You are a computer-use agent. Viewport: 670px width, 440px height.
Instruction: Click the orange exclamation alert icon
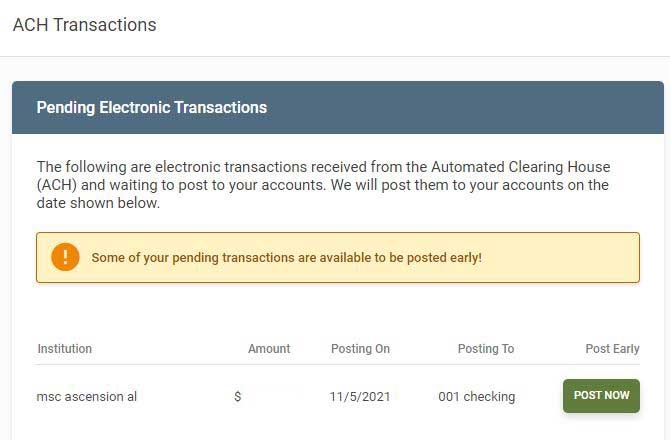[x=65, y=257]
